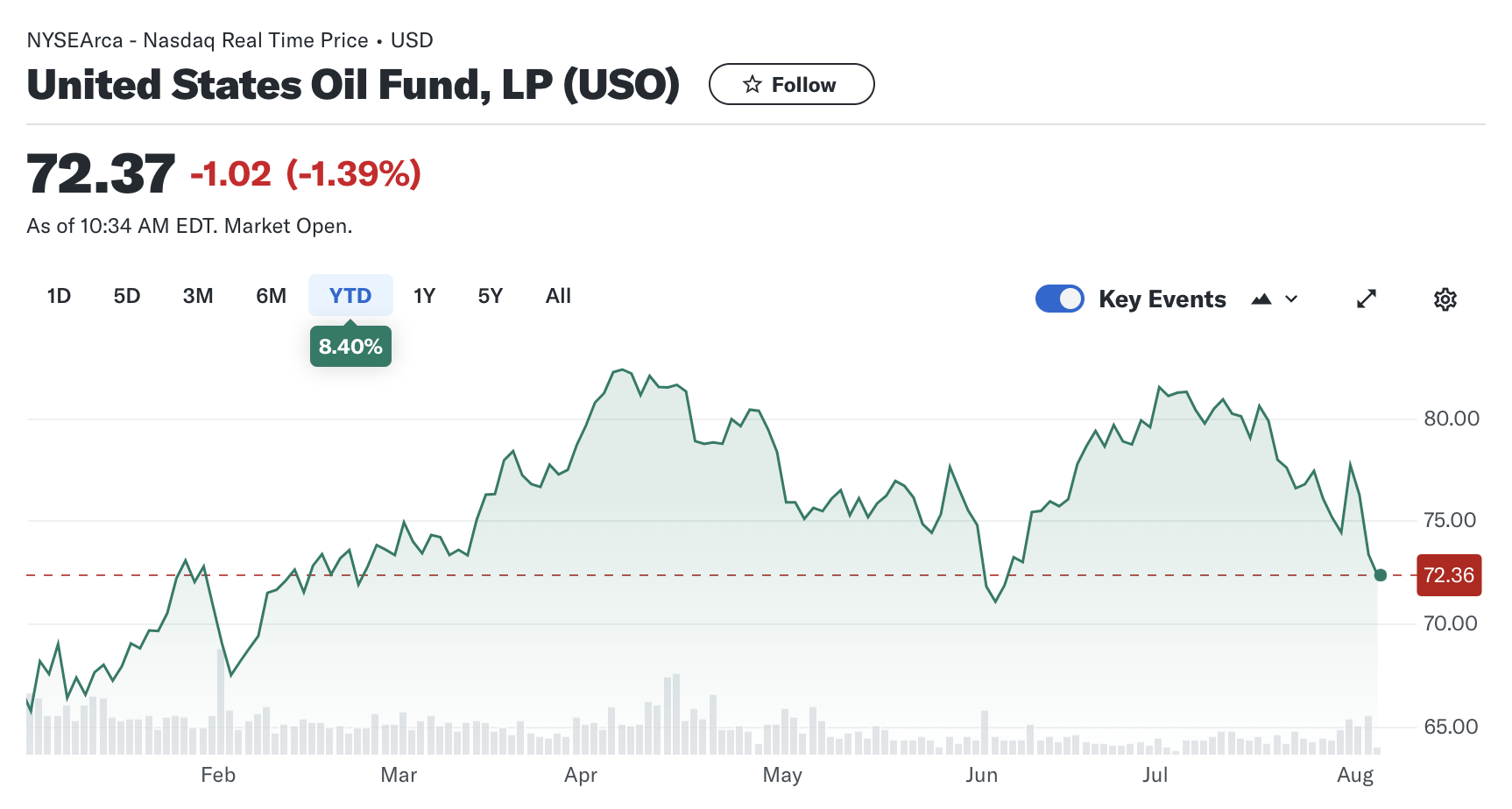Click the 80.00 axis label
Image resolution: width=1512 pixels, height=809 pixels.
pos(1451,419)
